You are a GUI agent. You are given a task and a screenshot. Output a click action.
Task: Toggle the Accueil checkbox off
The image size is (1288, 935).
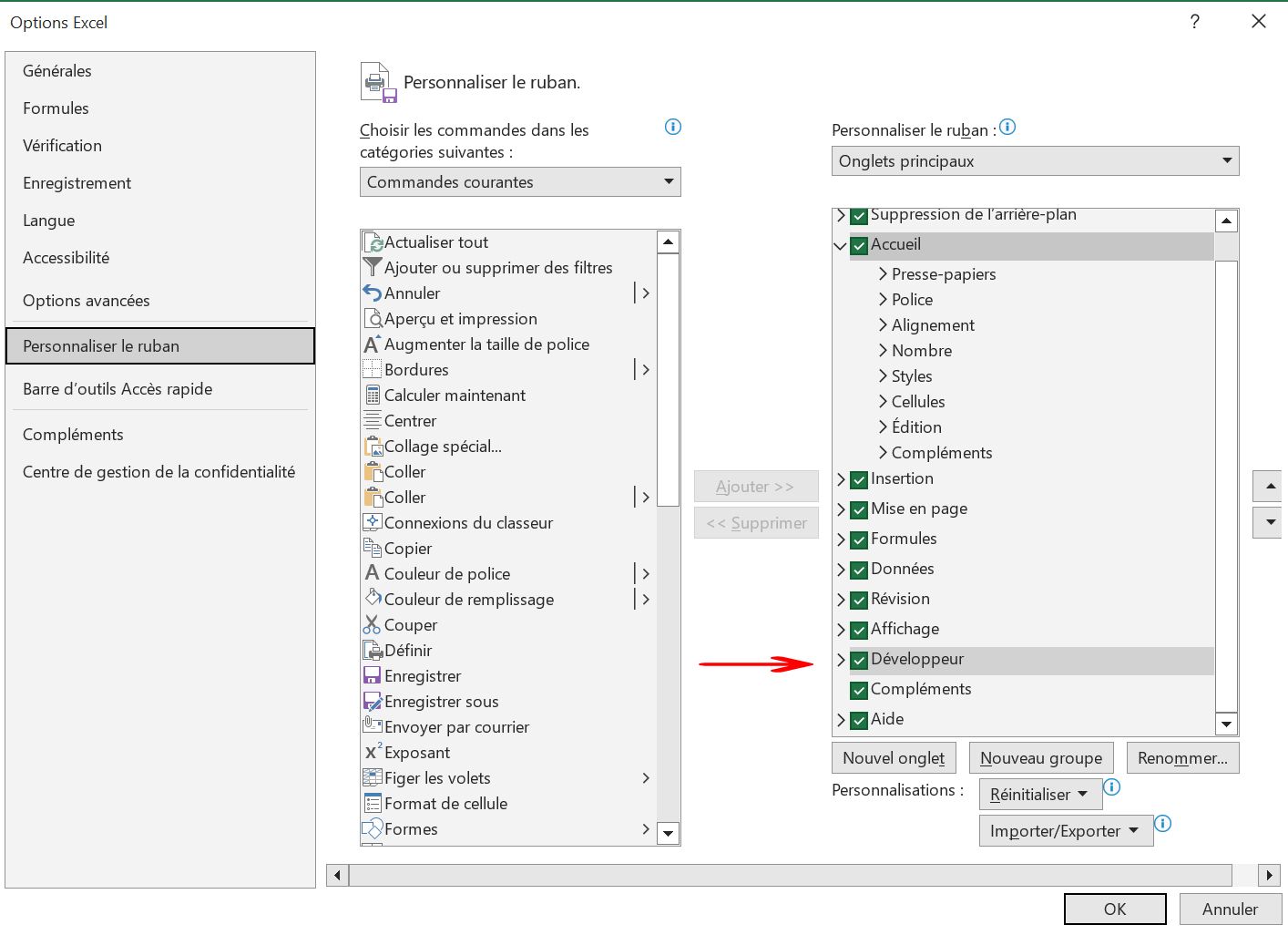pos(857,244)
